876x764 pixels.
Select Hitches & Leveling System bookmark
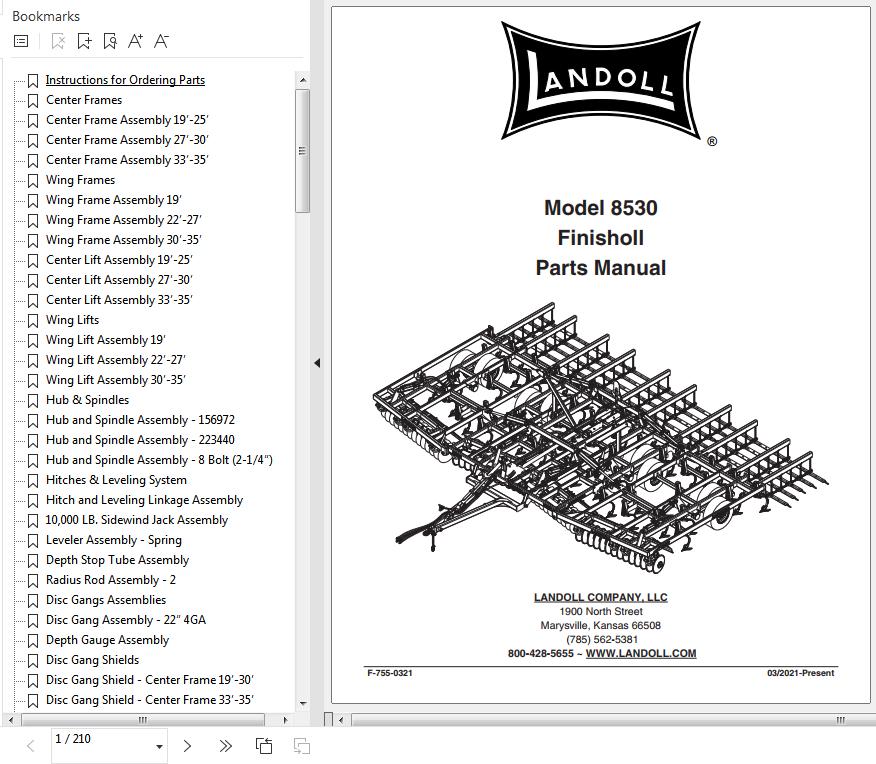coord(116,480)
